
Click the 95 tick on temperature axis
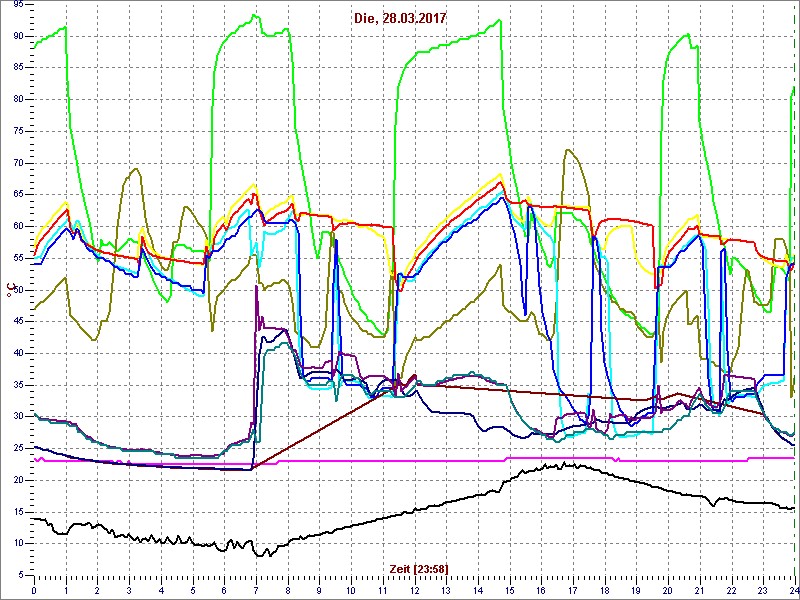point(17,4)
